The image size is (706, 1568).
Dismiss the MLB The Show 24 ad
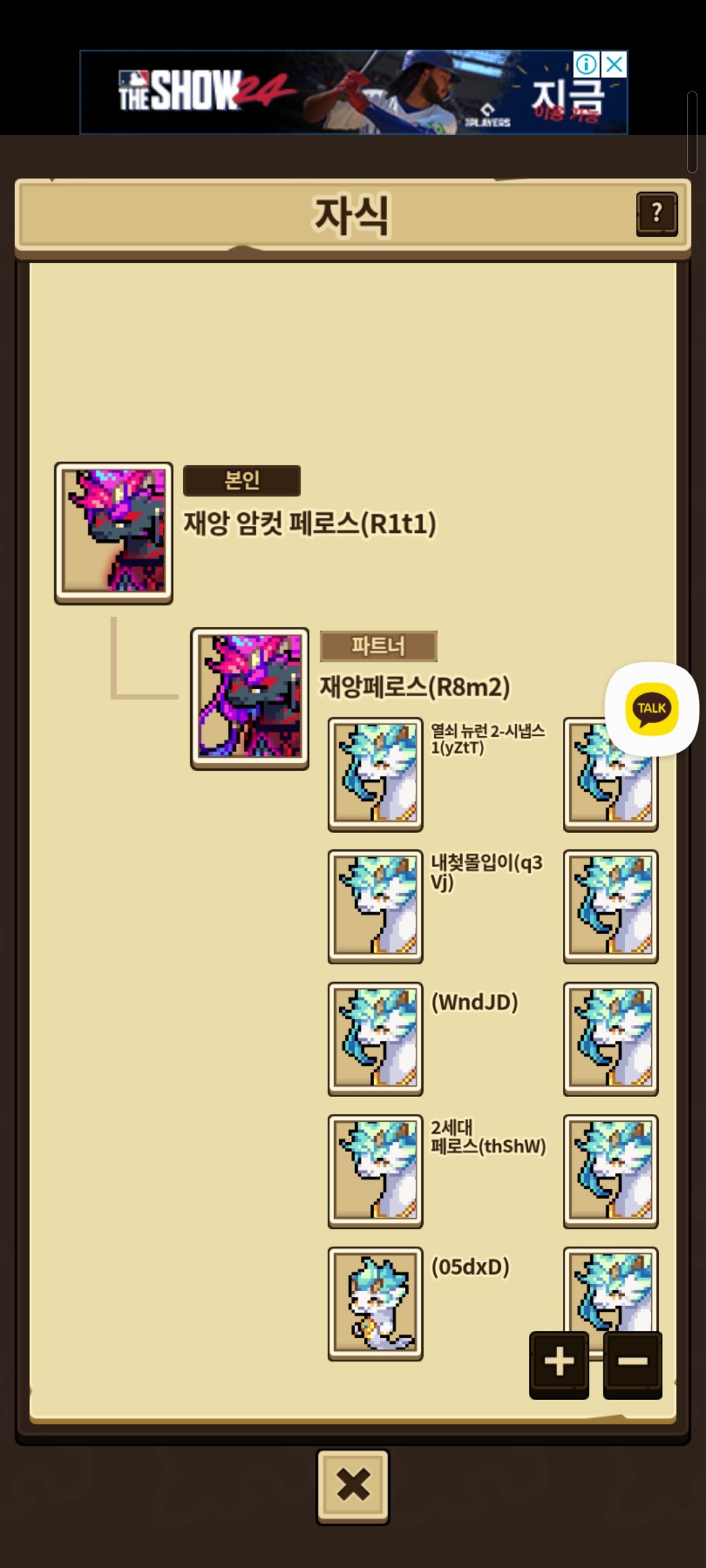click(x=614, y=64)
